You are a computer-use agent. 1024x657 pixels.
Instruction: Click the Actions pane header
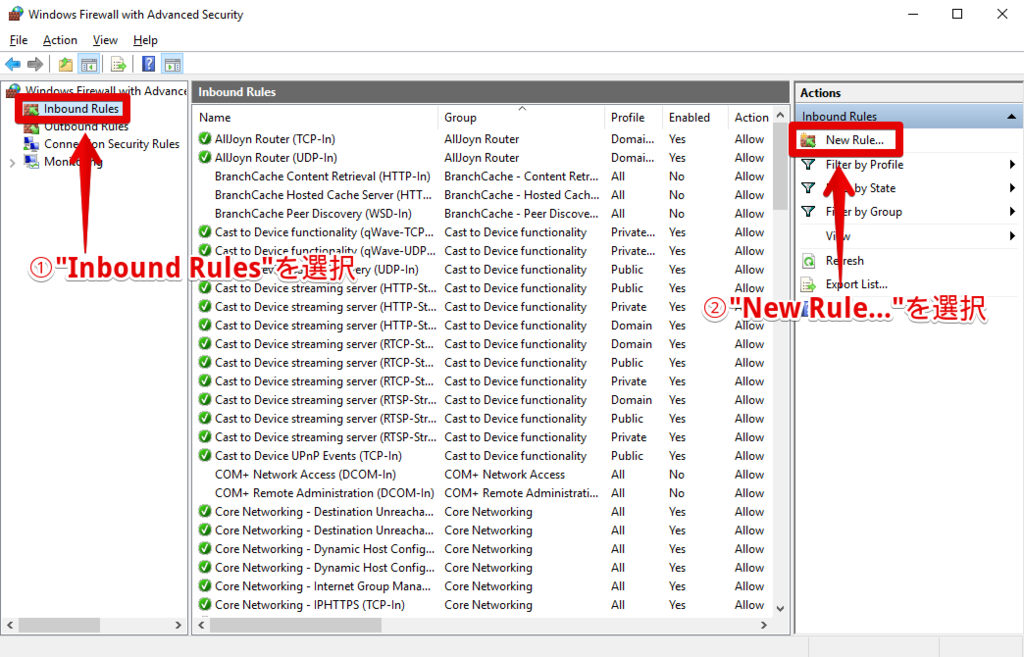tap(908, 93)
